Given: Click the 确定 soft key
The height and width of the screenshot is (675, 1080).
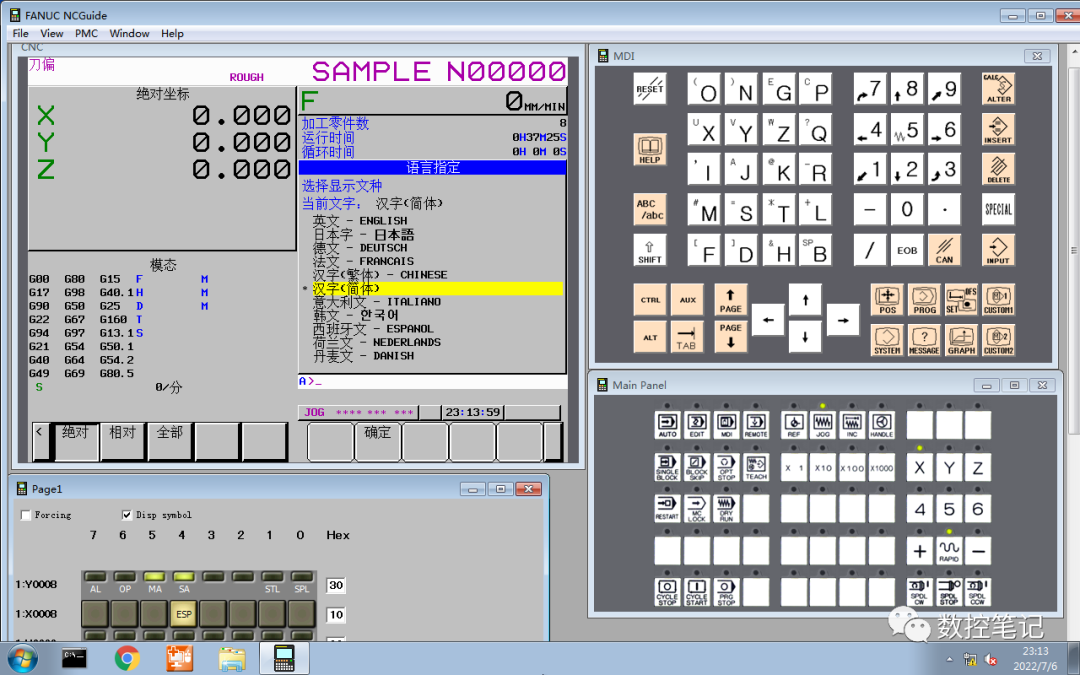Looking at the screenshot, I should 377,442.
